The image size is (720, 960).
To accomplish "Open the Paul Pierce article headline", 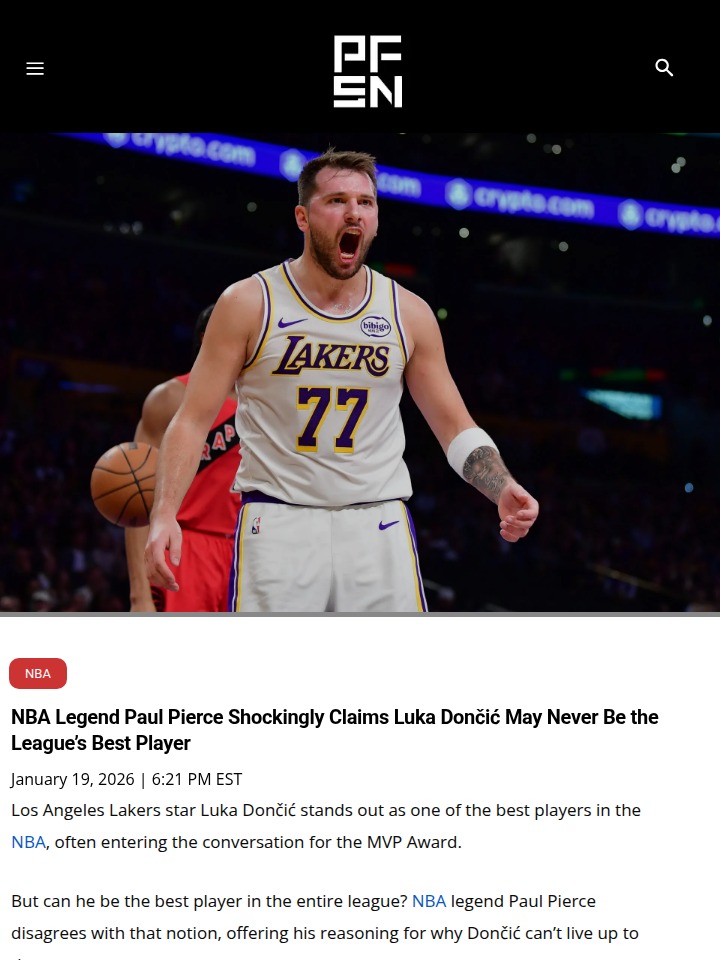I will (x=335, y=730).
